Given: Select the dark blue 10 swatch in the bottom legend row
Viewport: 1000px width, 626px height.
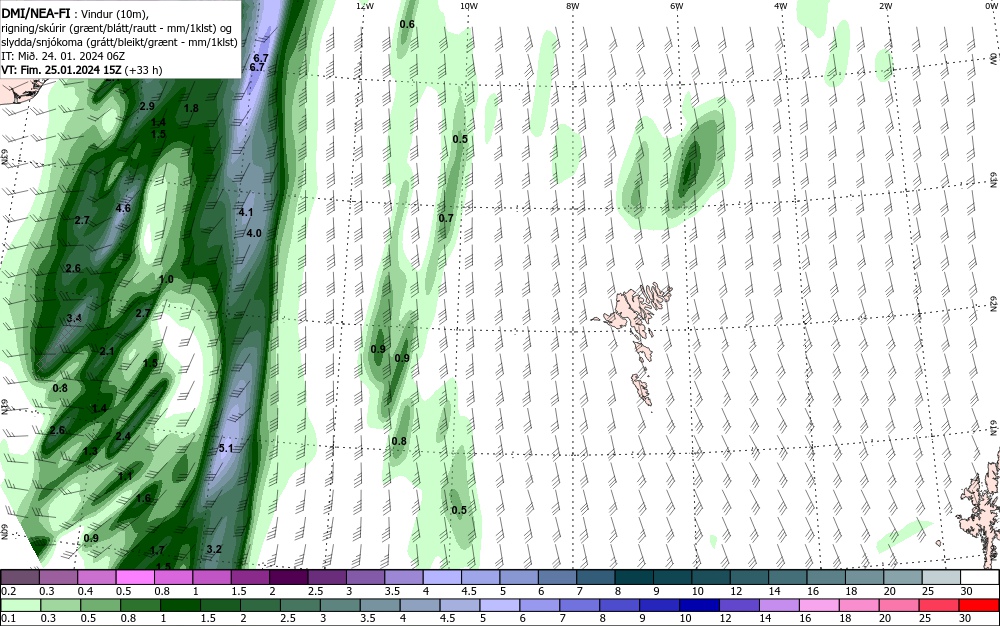Looking at the screenshot, I should click(x=698, y=605).
